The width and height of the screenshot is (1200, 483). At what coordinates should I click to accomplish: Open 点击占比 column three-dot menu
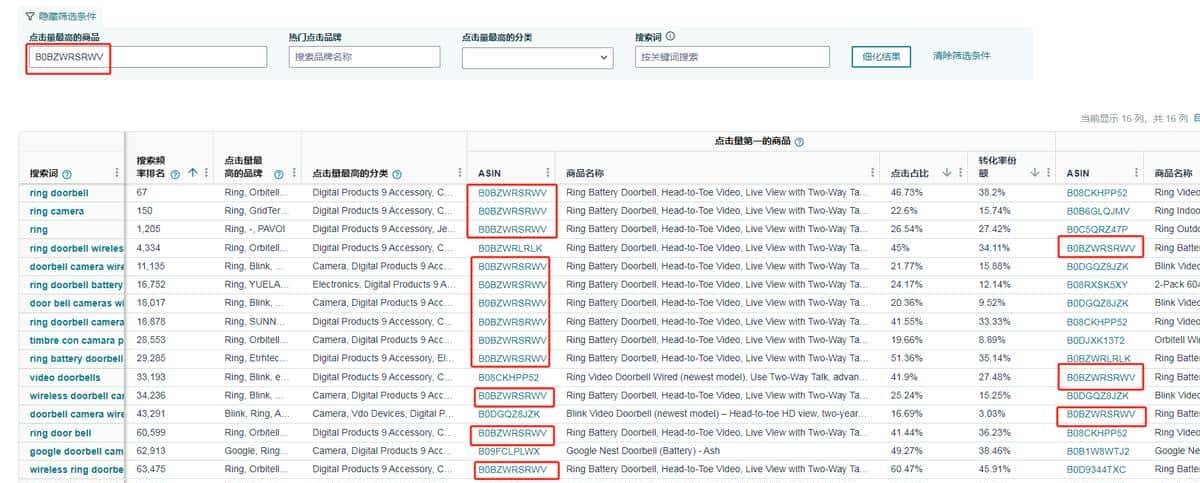tap(960, 173)
